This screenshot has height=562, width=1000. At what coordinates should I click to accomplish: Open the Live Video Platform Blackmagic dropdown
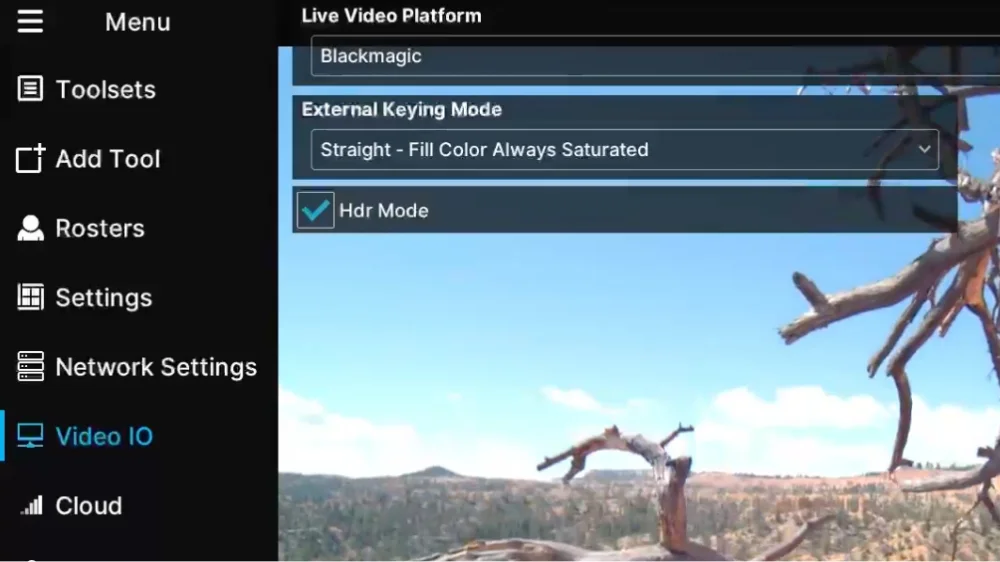pyautogui.click(x=650, y=57)
